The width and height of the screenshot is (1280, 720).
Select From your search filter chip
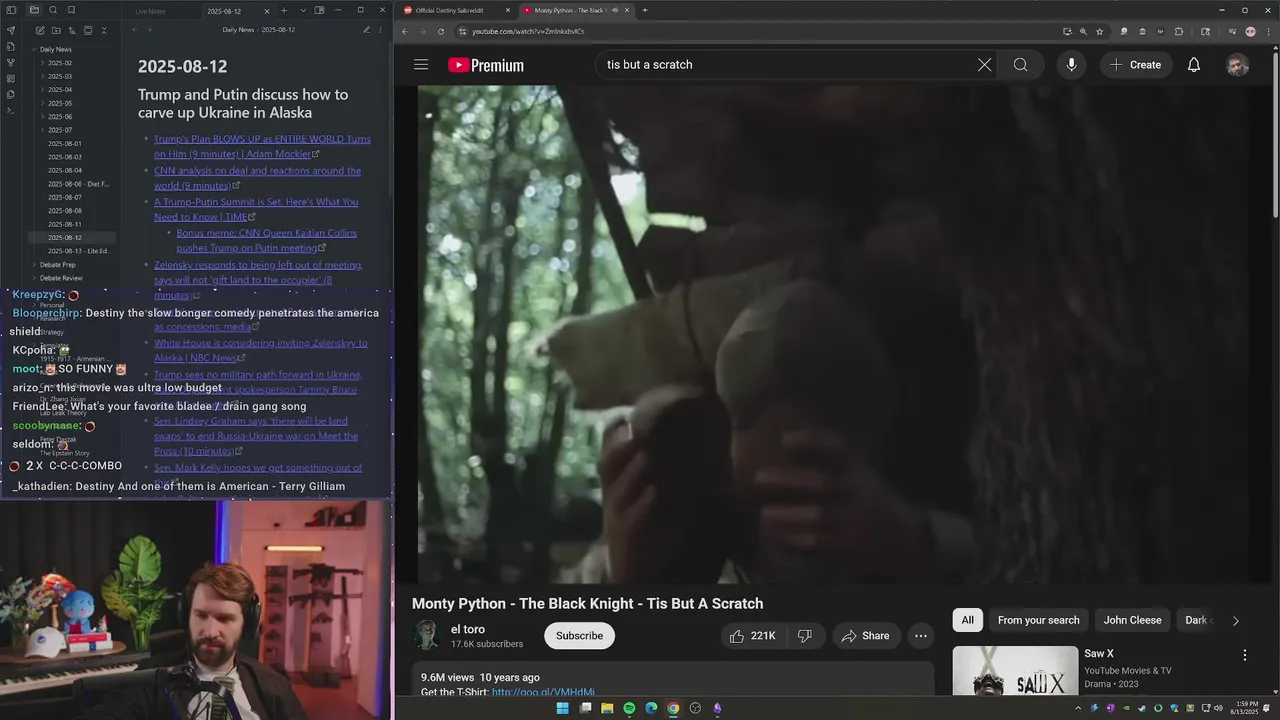click(x=1038, y=620)
